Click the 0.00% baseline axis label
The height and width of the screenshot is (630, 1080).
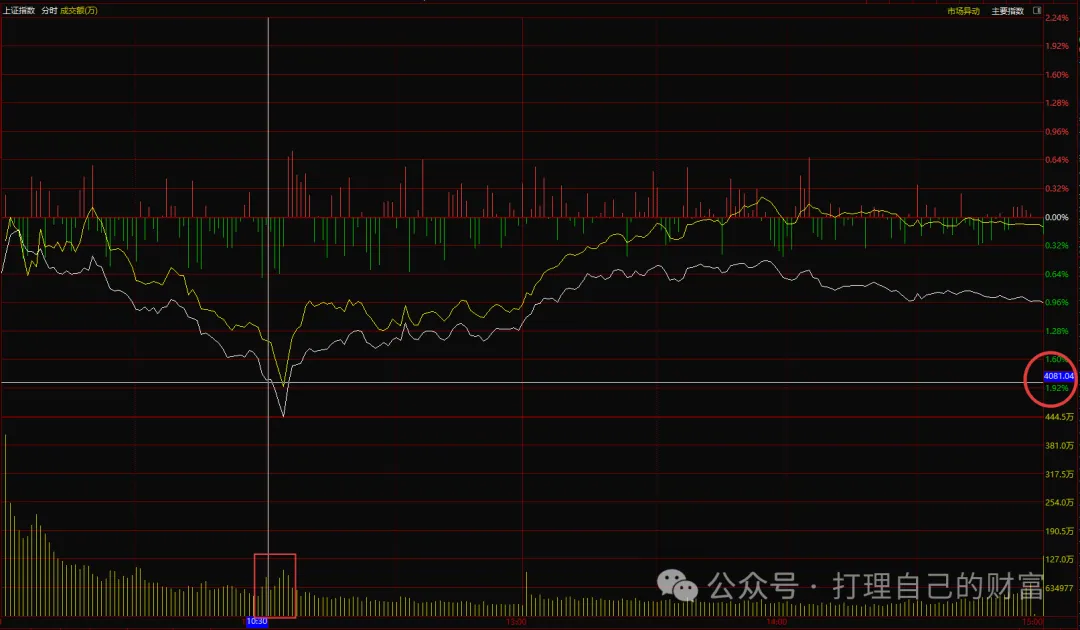pyautogui.click(x=1057, y=217)
